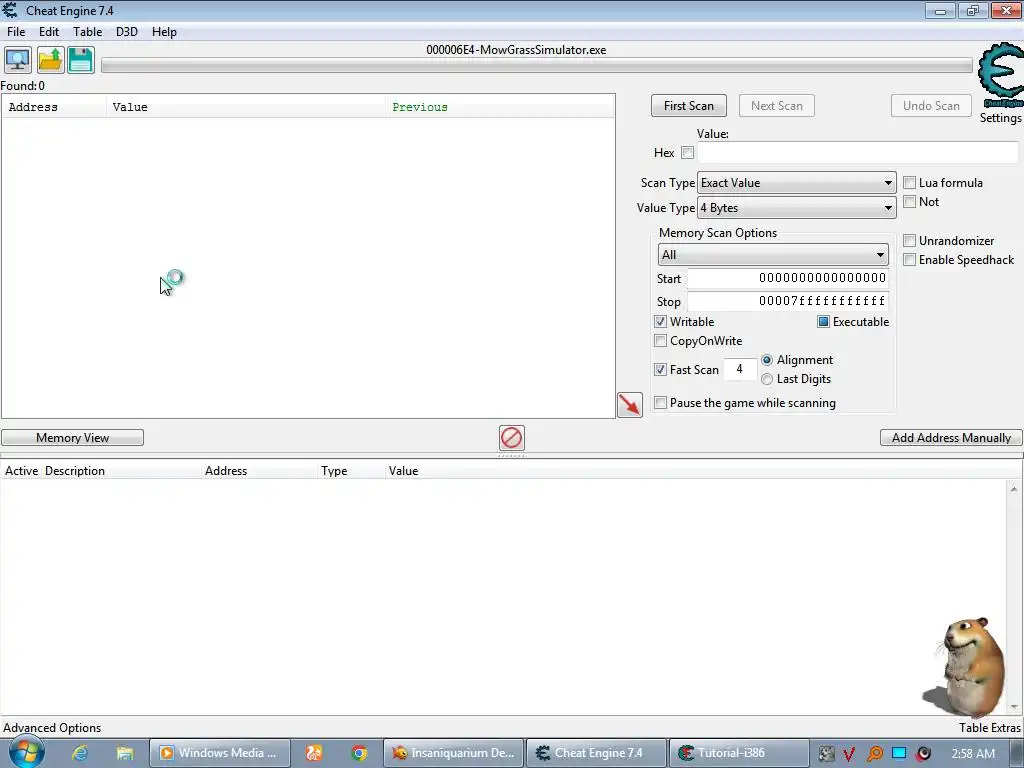This screenshot has width=1024, height=768.
Task: Select the Last Digits radio button
Action: (x=767, y=379)
